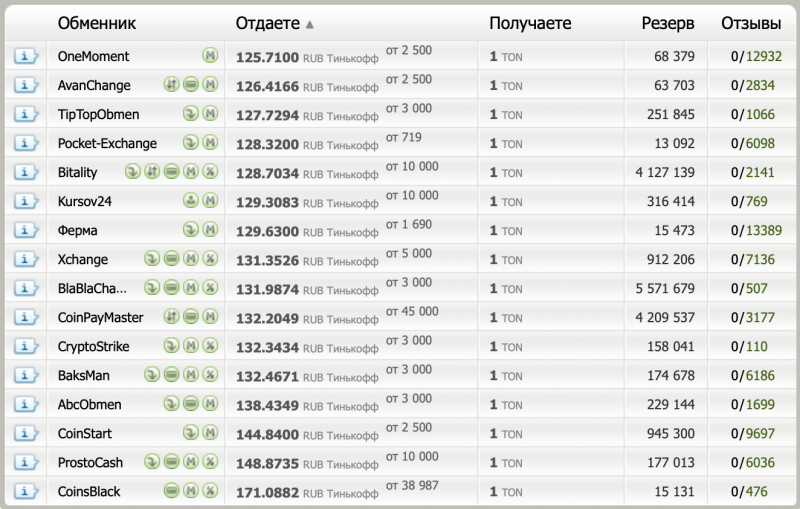The image size is (800, 509).
Task: Go to CoinPayMaster exchanger
Action: point(101,318)
